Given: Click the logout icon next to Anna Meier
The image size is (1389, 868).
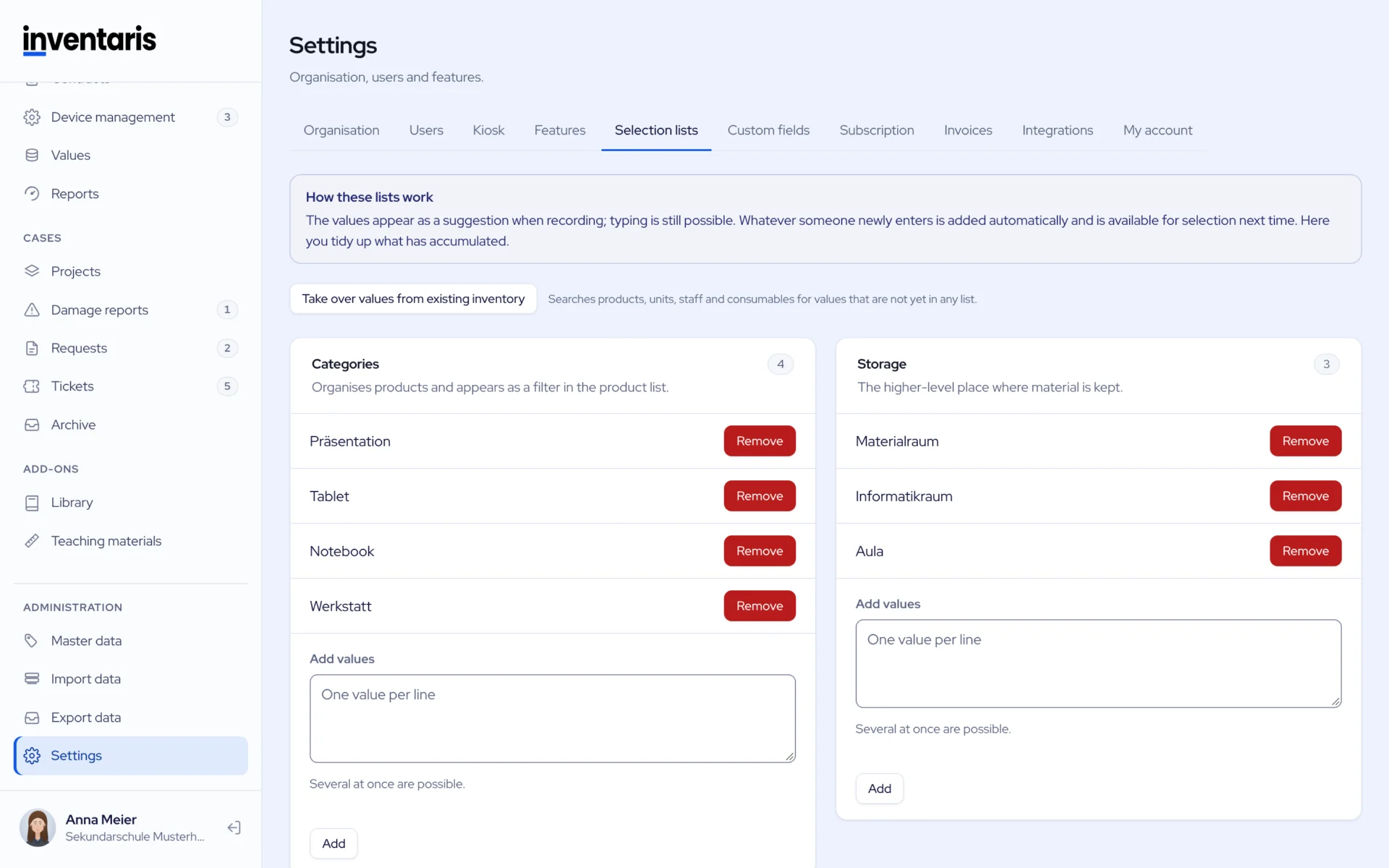Looking at the screenshot, I should tap(234, 827).
